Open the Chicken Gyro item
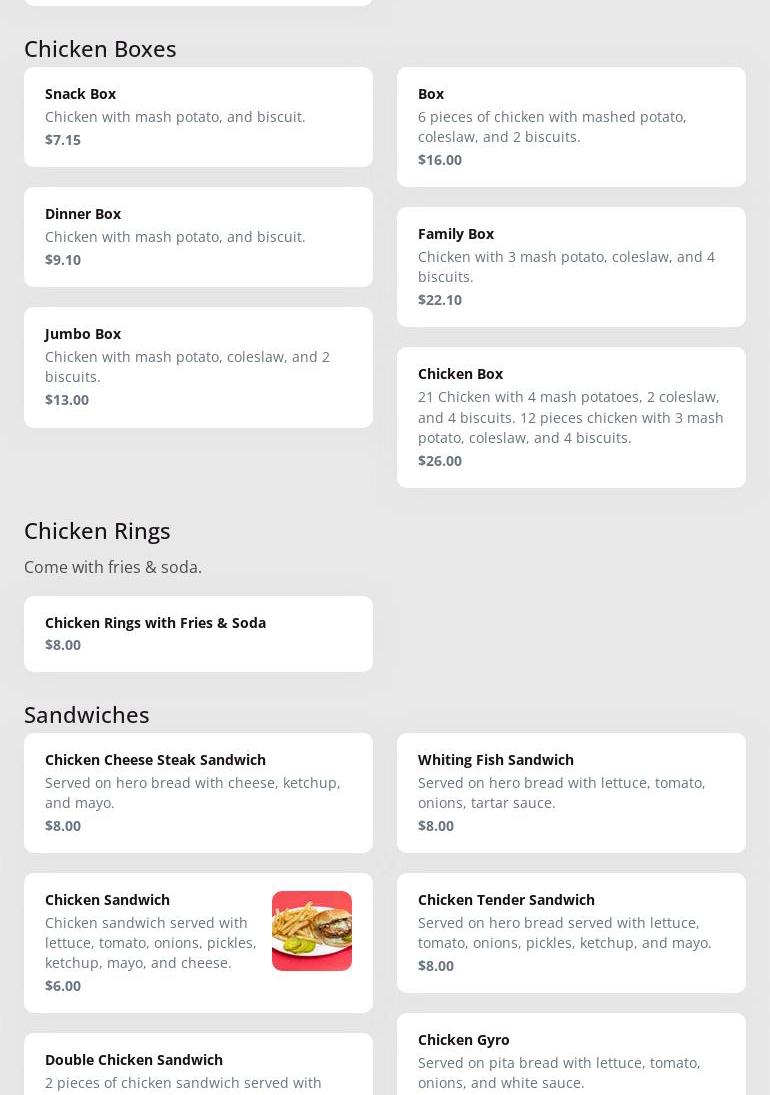Image resolution: width=770 pixels, height=1095 pixels. click(571, 1055)
